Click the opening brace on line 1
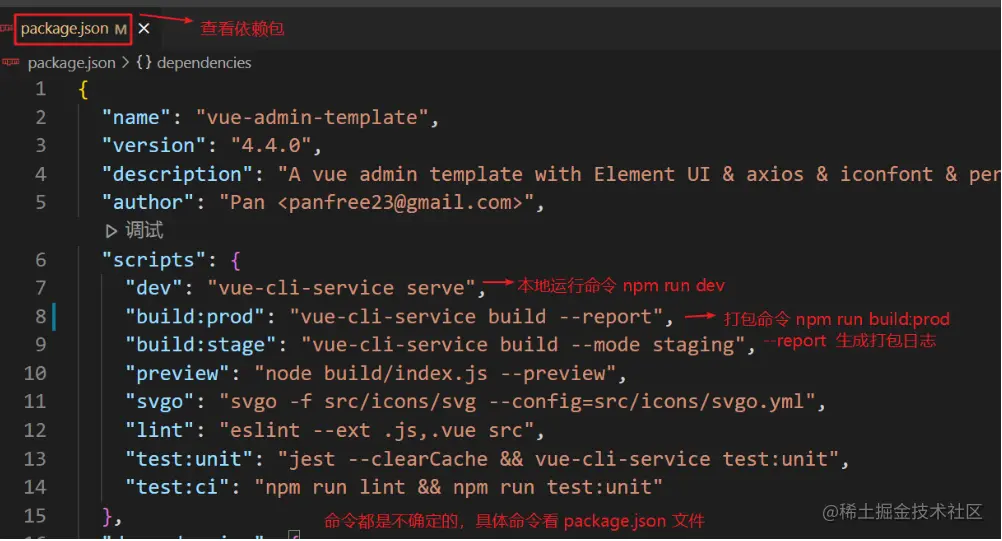Screen dimensions: 1002x541 tap(83, 89)
